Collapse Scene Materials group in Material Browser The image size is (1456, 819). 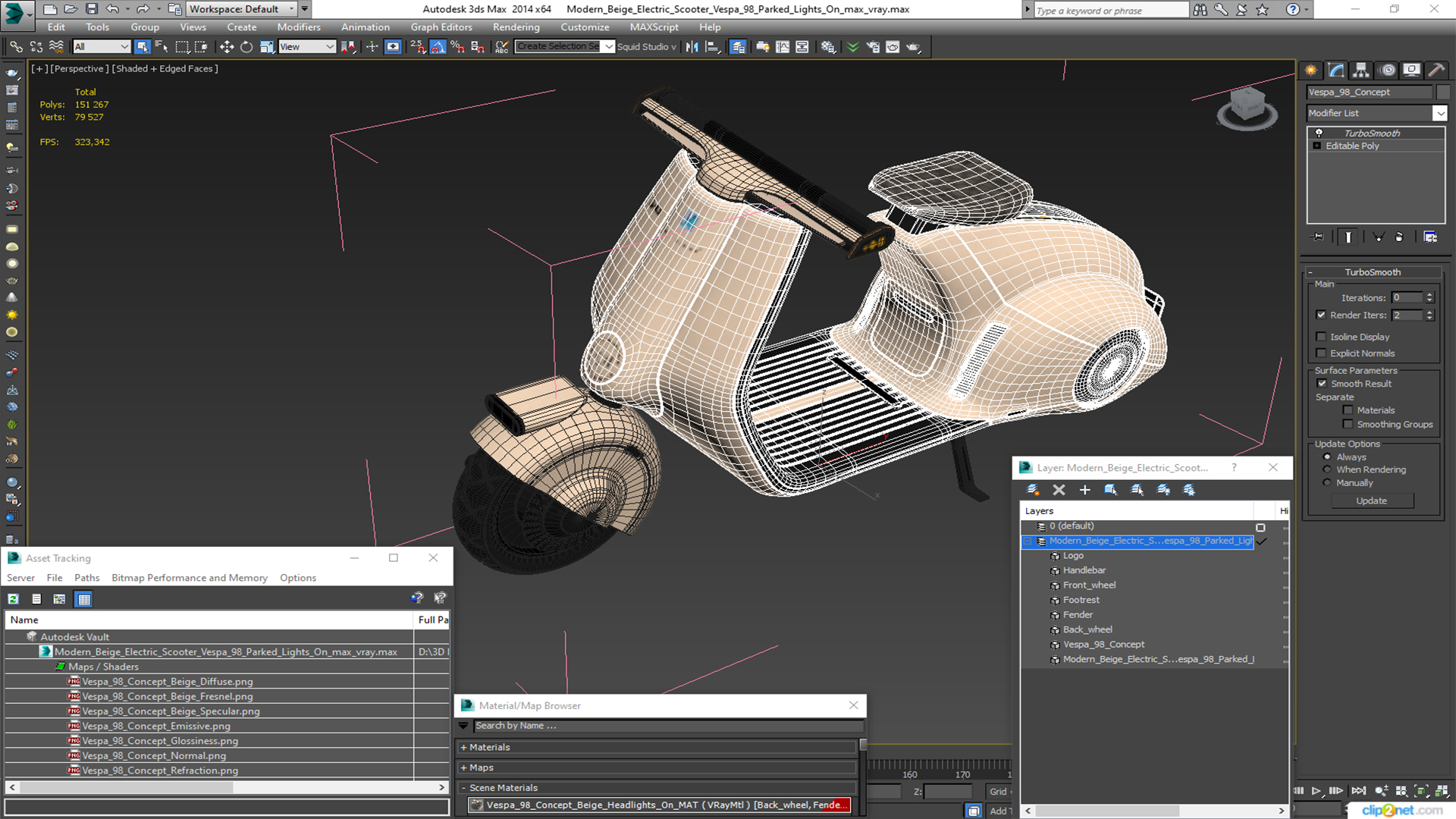(x=463, y=788)
